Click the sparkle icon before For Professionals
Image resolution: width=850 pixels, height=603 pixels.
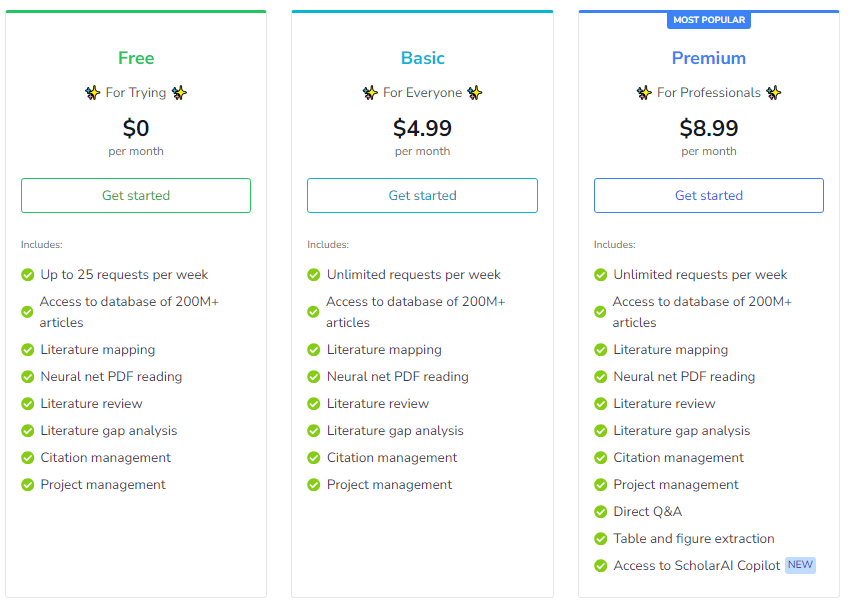[646, 92]
